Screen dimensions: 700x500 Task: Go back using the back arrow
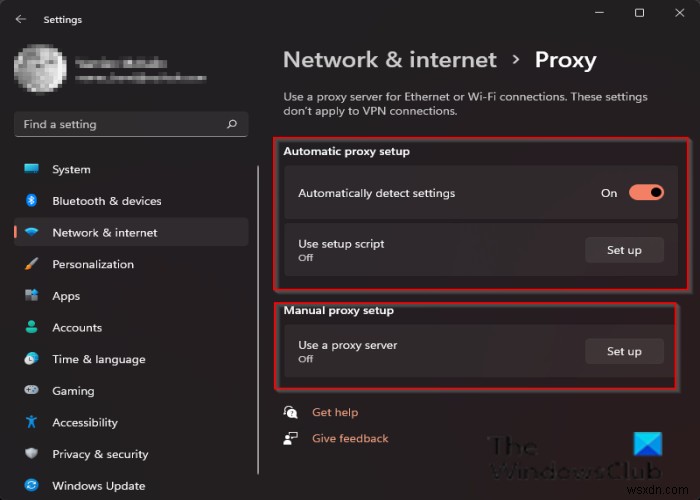click(21, 19)
